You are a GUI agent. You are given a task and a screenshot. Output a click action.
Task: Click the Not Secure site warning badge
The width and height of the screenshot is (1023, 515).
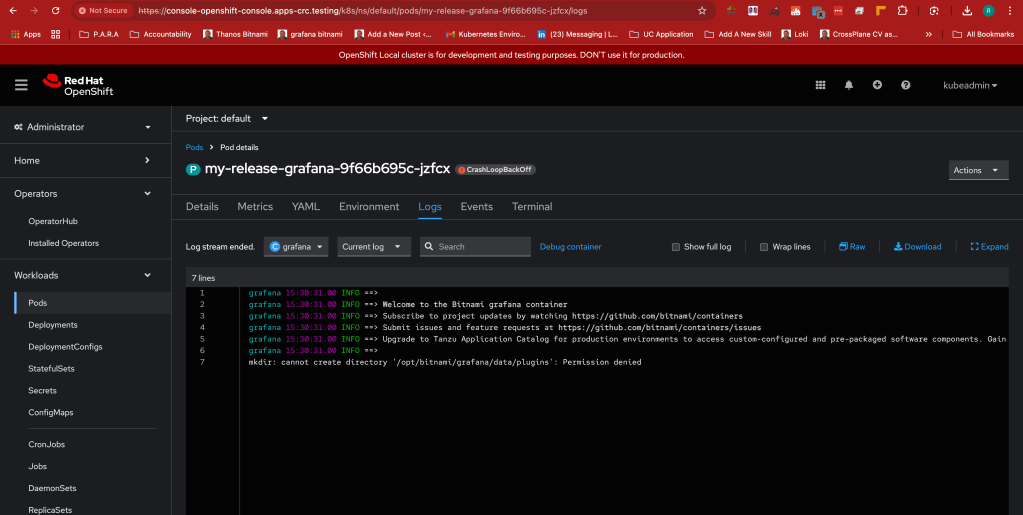pos(102,10)
